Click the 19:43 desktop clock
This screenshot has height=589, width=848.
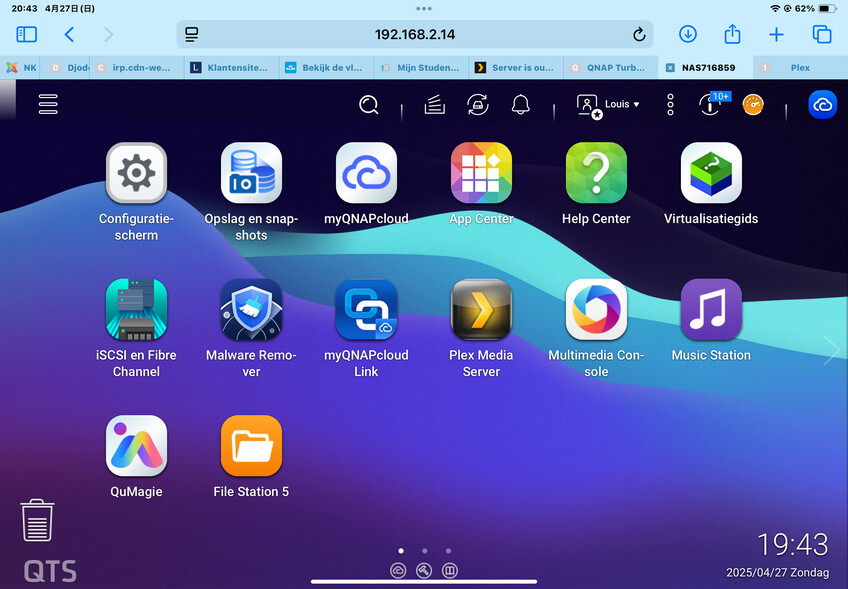coord(792,544)
